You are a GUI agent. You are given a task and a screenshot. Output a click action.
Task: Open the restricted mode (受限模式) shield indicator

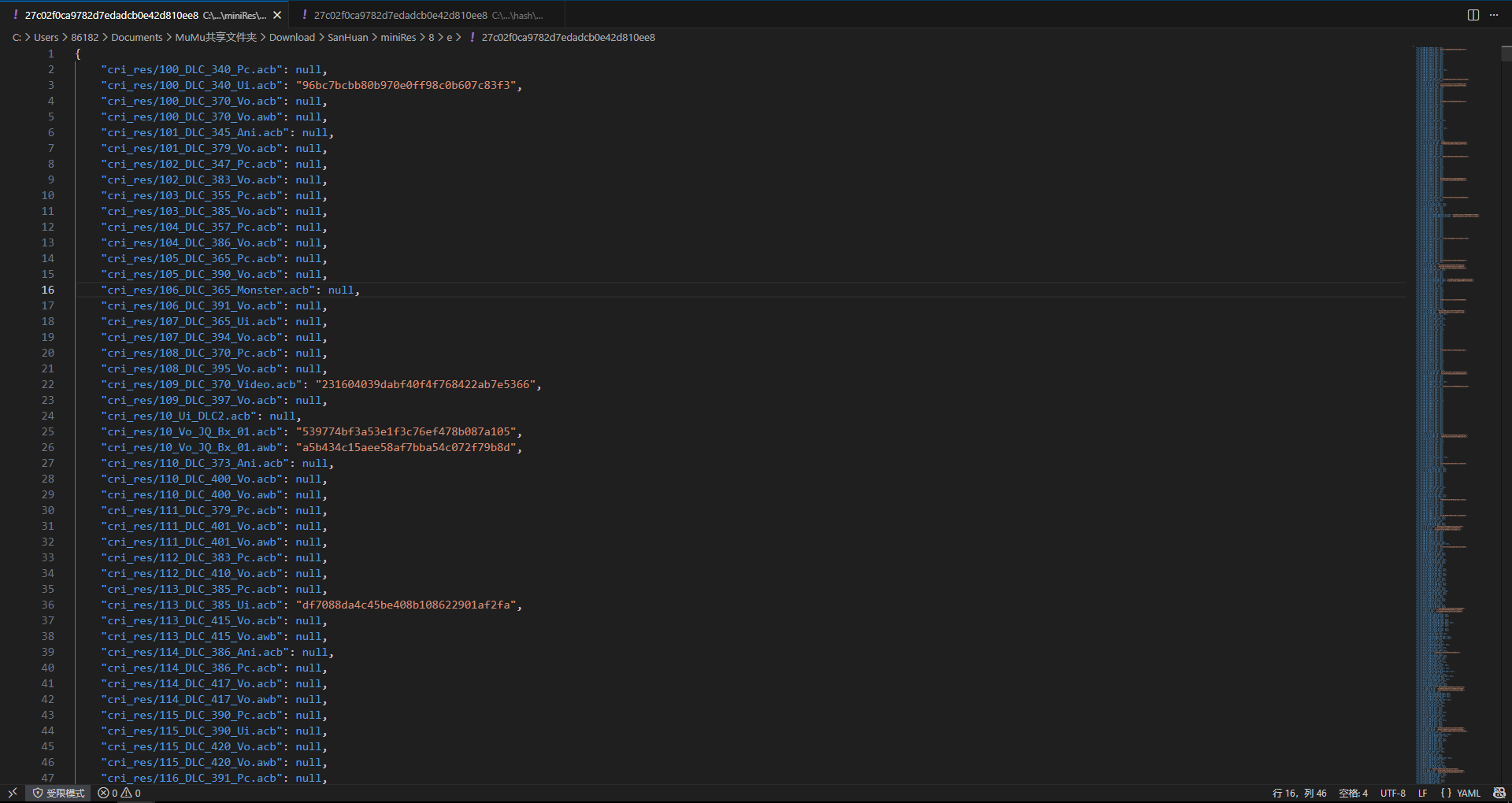[58, 793]
